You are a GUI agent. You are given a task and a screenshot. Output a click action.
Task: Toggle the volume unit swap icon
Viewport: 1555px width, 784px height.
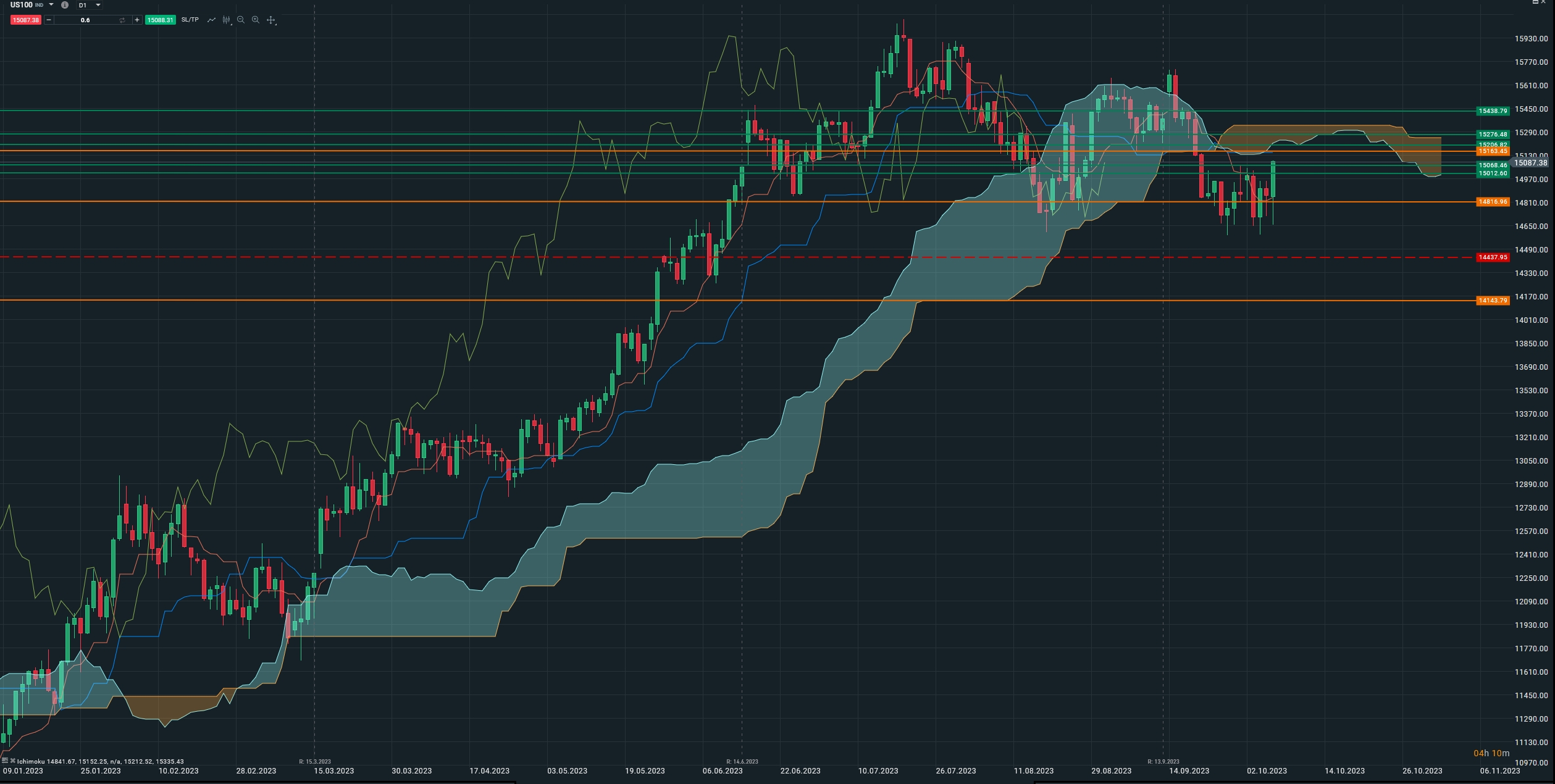pyautogui.click(x=122, y=20)
